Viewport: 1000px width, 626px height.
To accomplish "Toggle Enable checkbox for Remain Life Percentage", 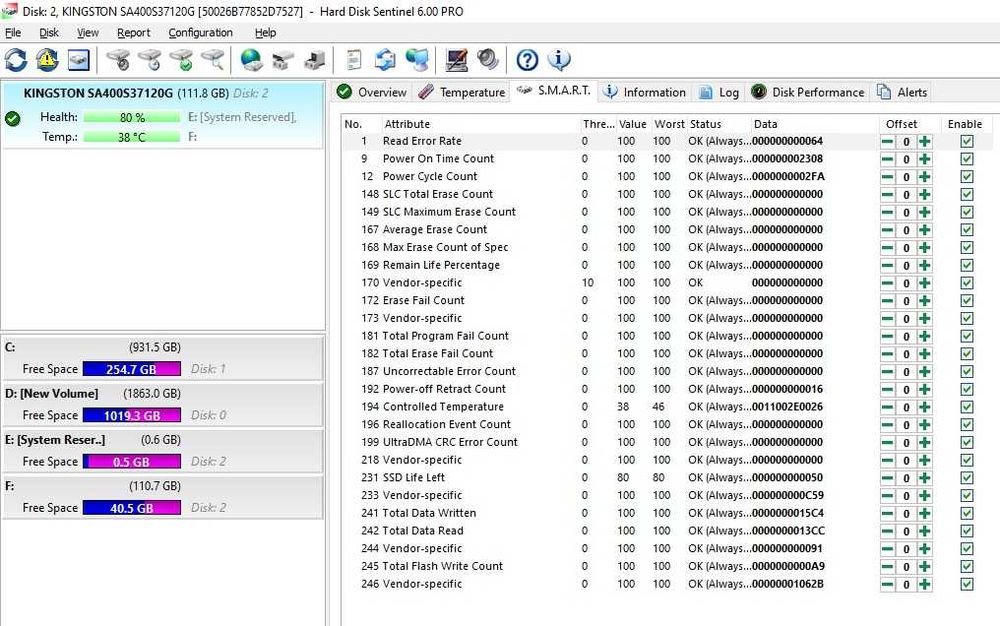I will pyautogui.click(x=967, y=265).
